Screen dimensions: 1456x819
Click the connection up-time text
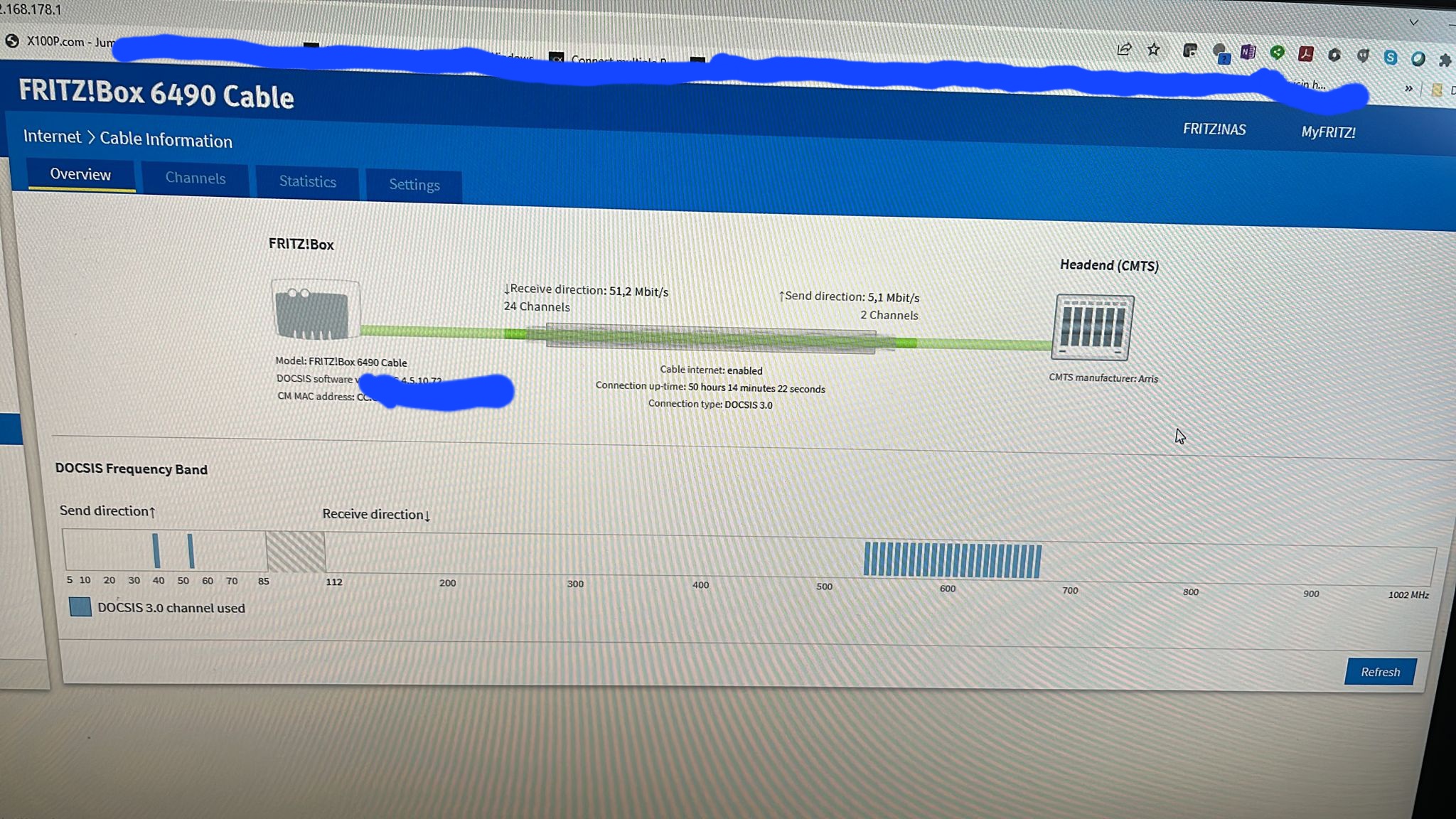click(710, 387)
